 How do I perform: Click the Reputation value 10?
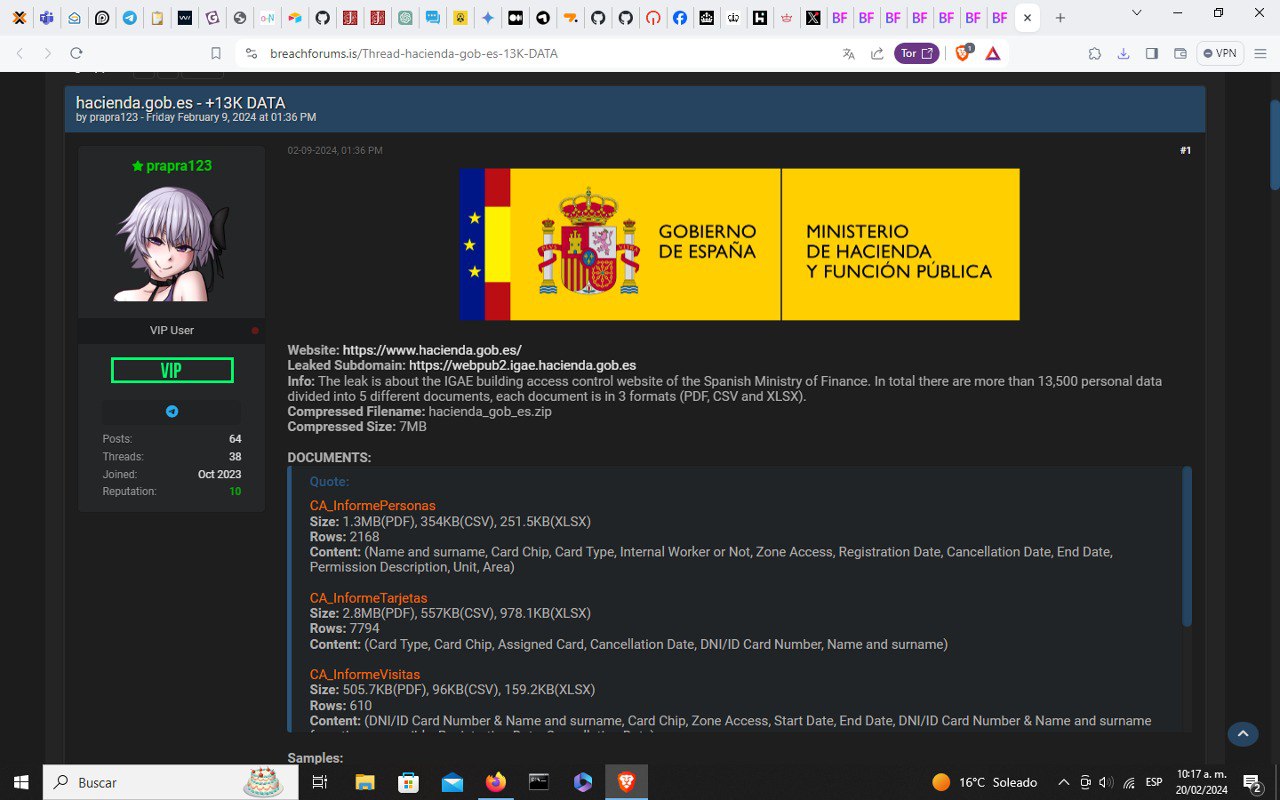235,491
